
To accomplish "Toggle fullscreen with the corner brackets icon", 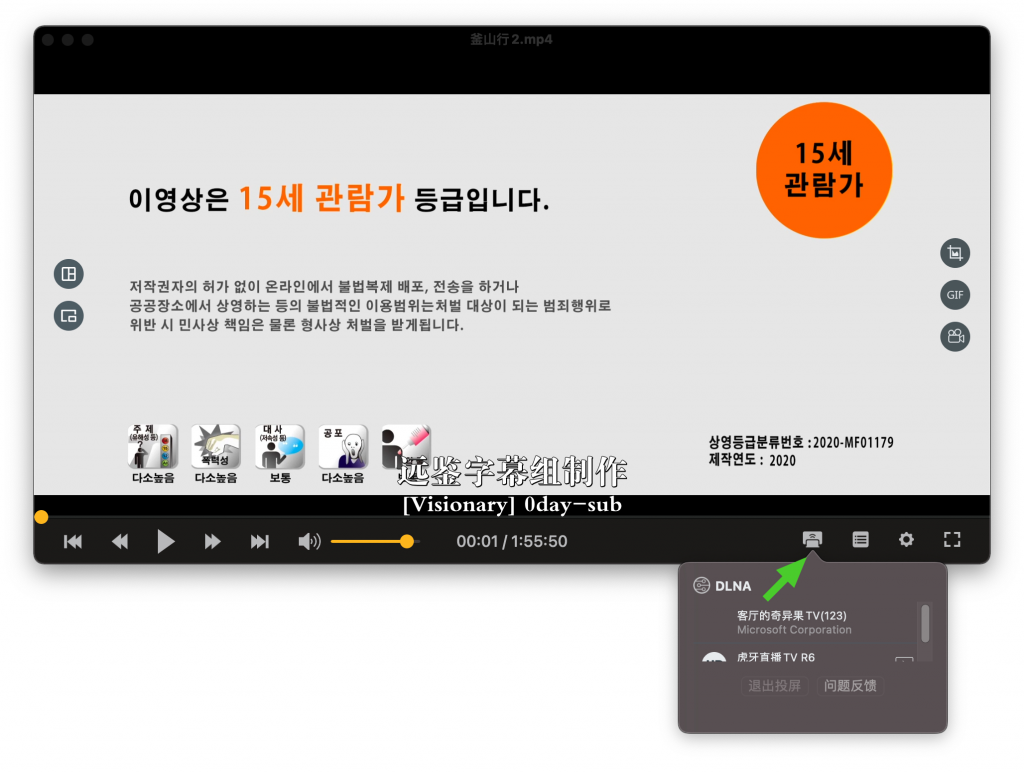I will pos(951,540).
